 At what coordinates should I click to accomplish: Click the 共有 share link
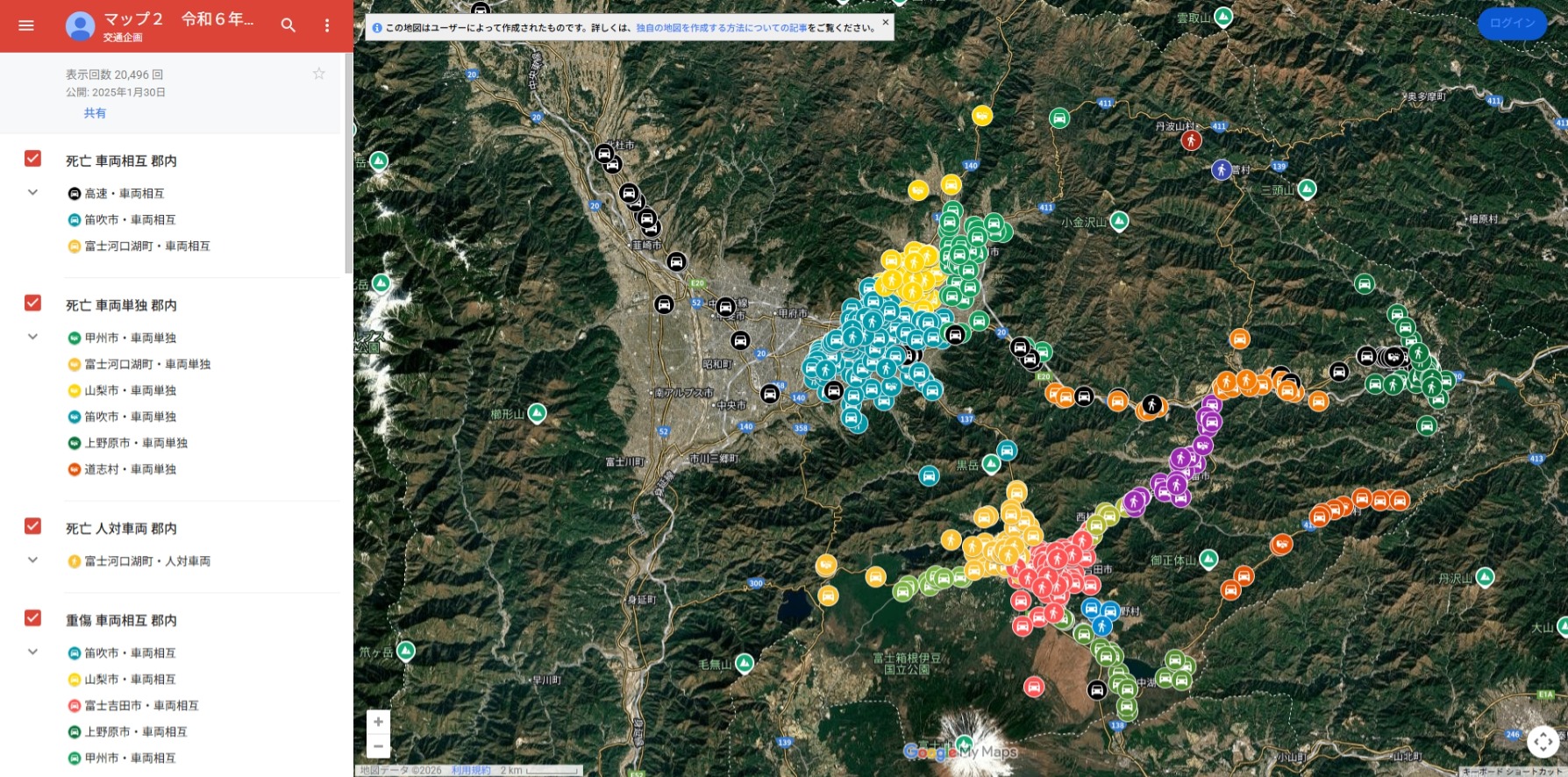(95, 113)
